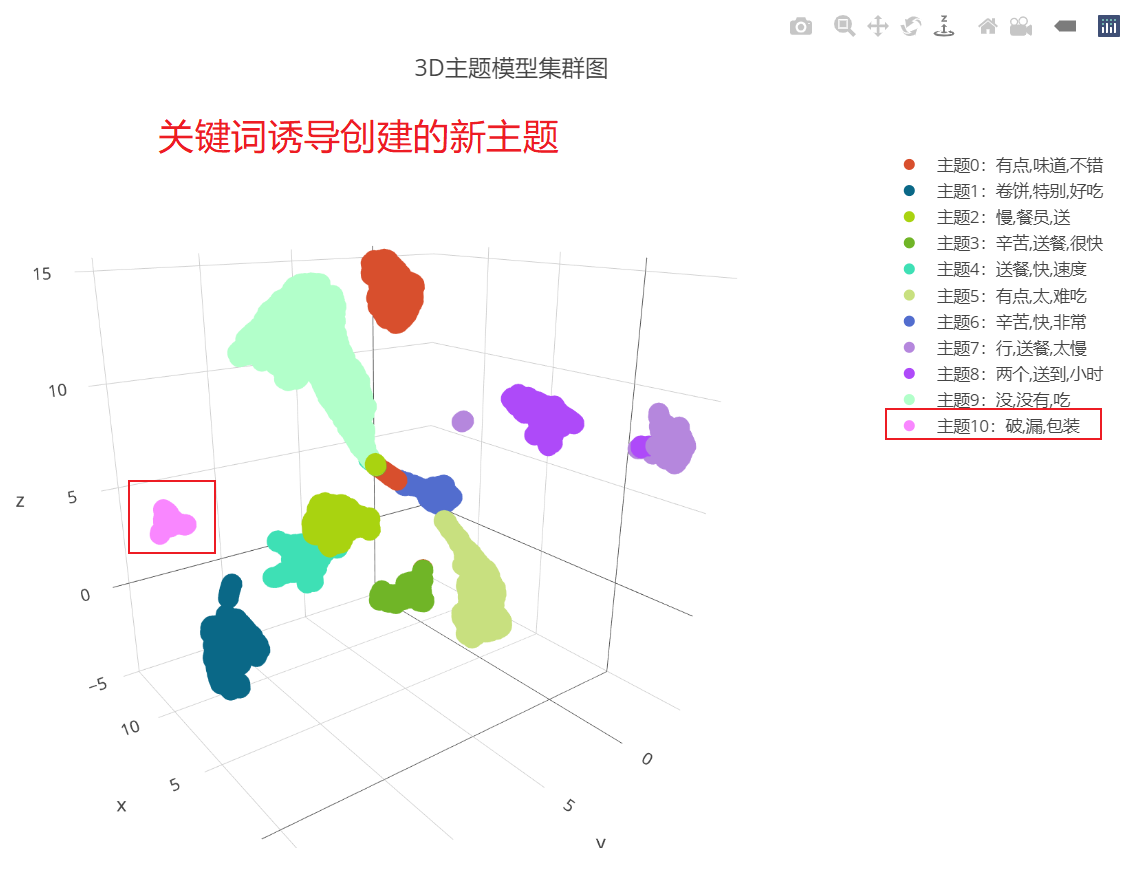The height and width of the screenshot is (877, 1126).
Task: Reset camera to last save (video camera icon)
Action: 1020,27
